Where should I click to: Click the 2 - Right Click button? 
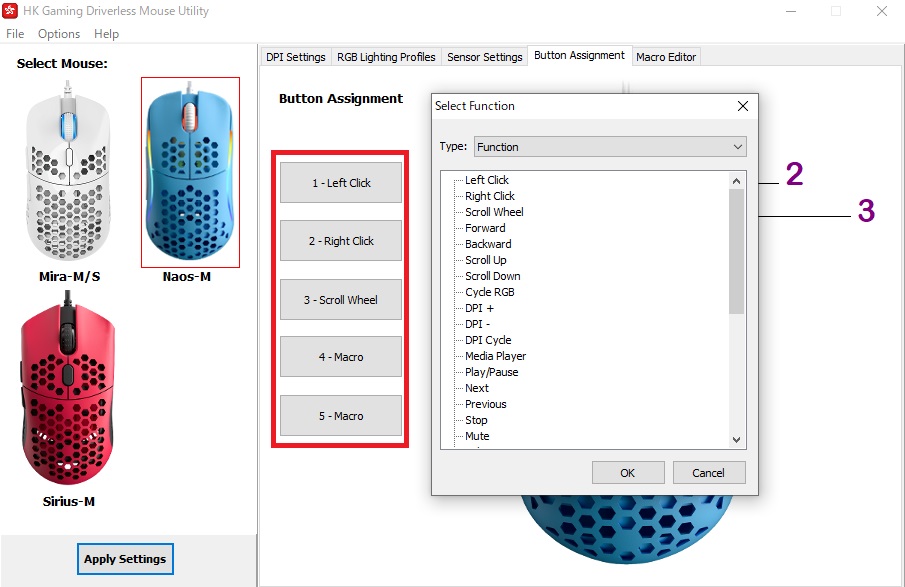pyautogui.click(x=341, y=241)
